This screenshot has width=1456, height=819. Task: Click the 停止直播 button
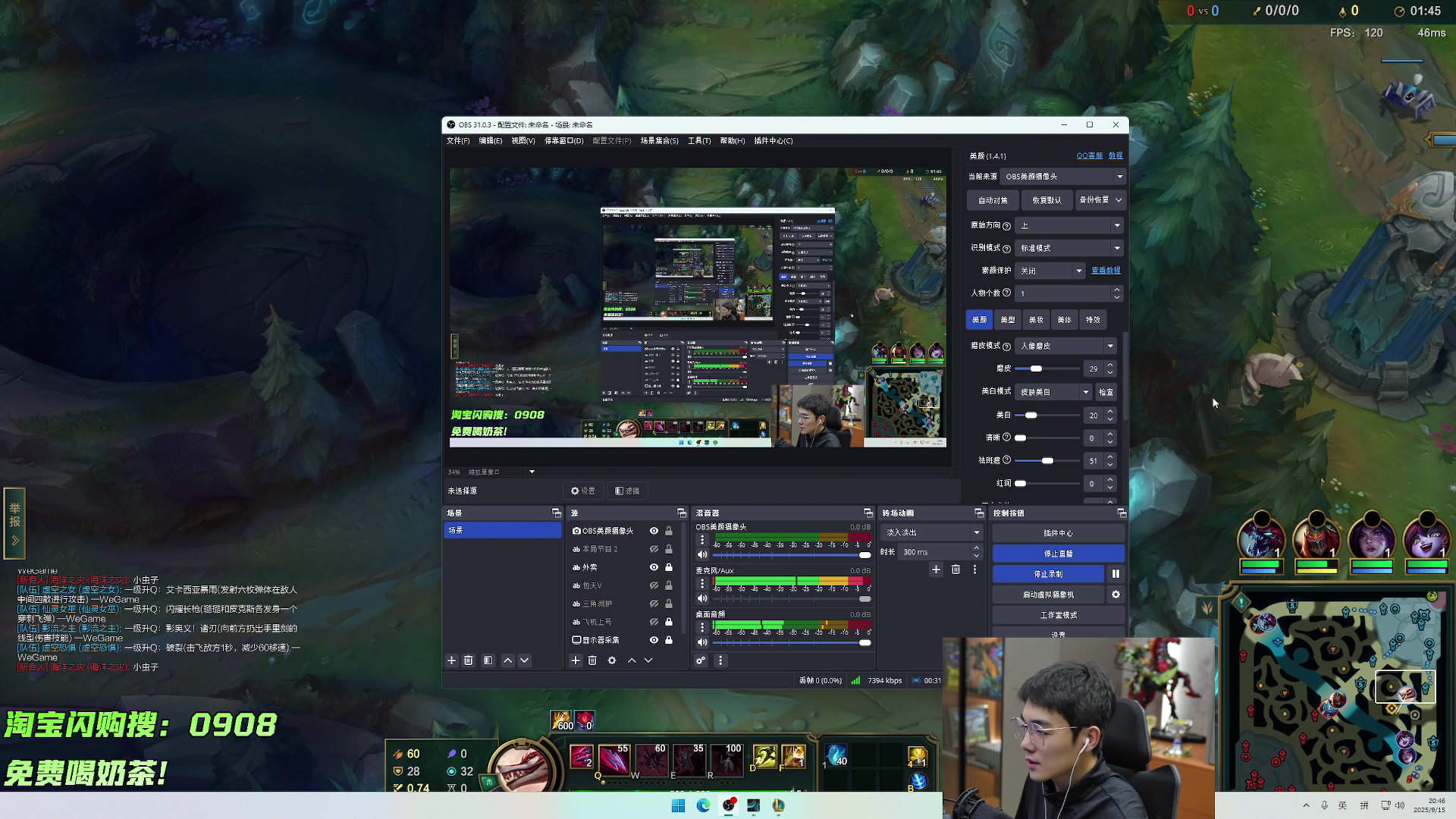(x=1059, y=554)
